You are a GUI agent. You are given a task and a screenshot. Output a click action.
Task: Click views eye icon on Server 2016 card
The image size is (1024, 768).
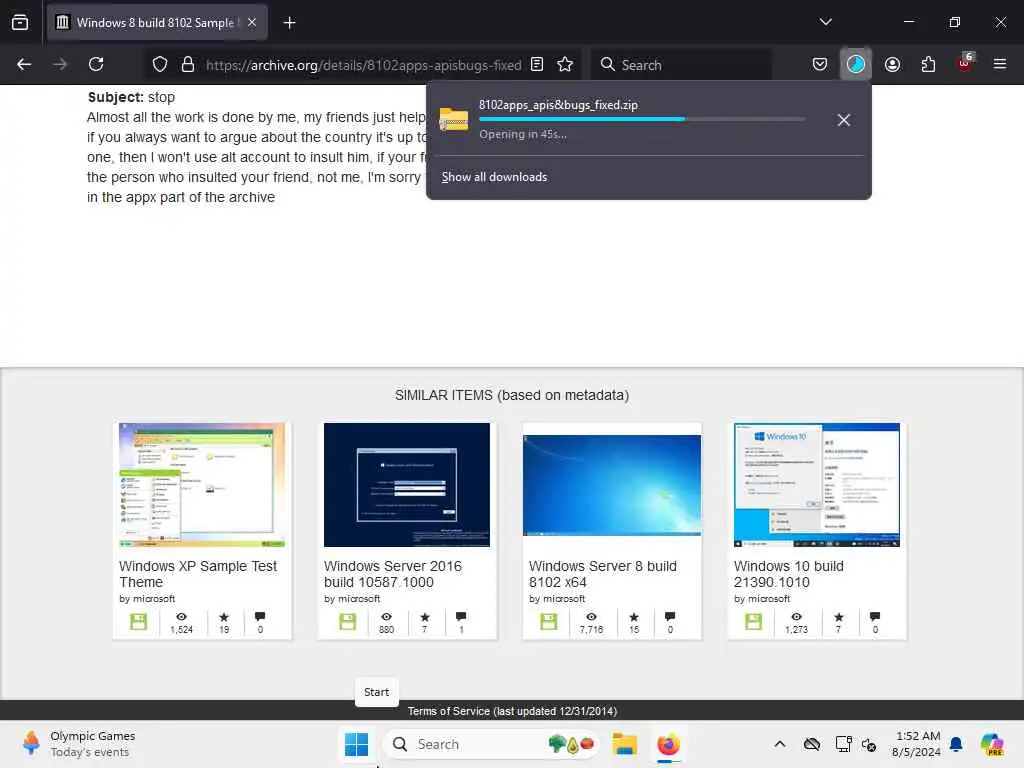[x=387, y=616]
